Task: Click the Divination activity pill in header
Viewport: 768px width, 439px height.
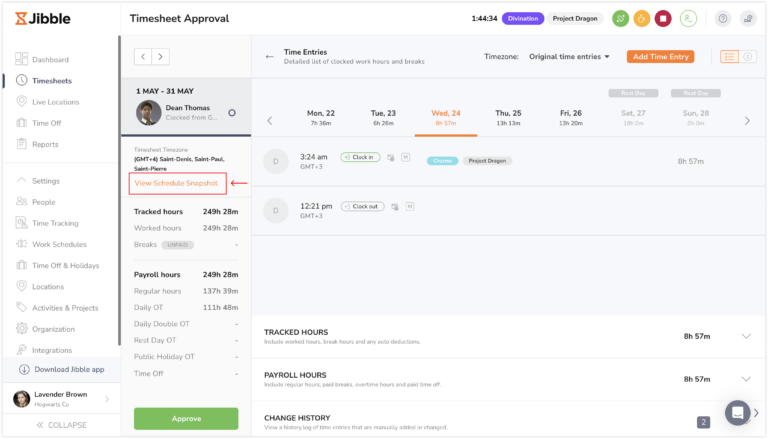Action: (523, 19)
